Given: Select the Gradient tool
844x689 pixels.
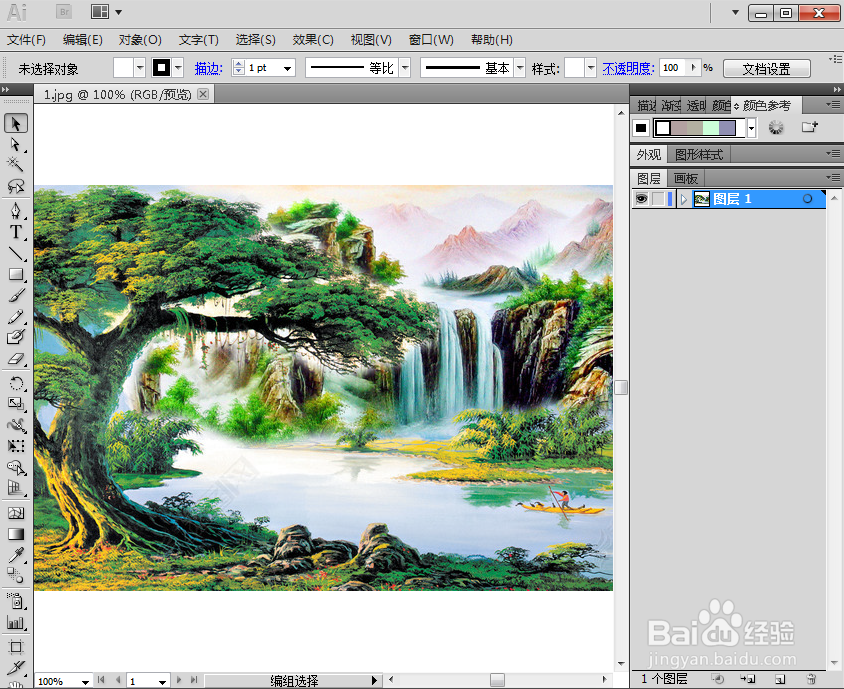Looking at the screenshot, I should tap(16, 534).
